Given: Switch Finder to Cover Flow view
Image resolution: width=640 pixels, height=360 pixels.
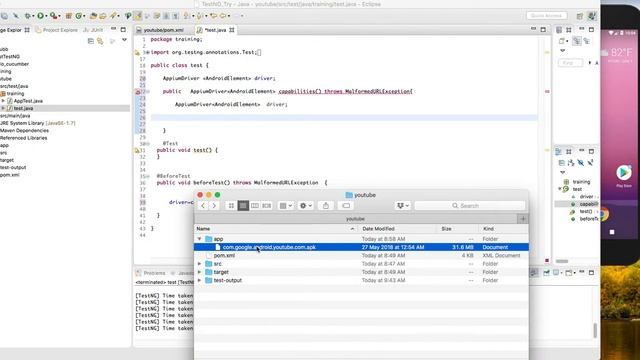Looking at the screenshot, I should [x=267, y=206].
